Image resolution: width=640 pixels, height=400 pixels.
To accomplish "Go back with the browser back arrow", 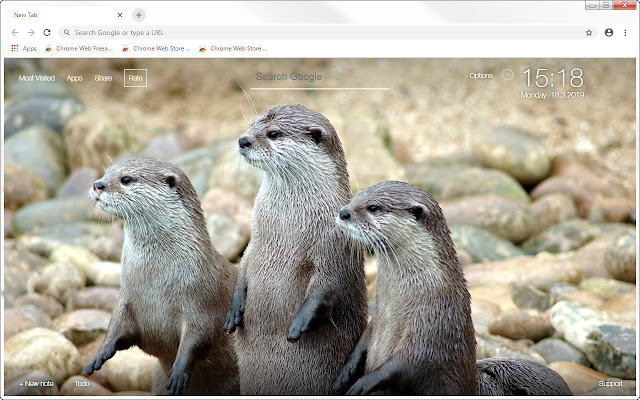I will point(15,33).
